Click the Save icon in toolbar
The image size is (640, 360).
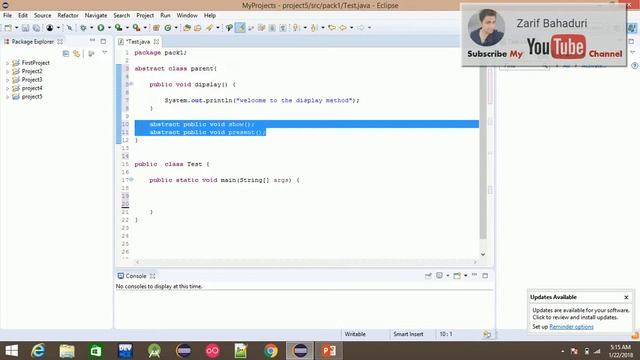click(25, 28)
